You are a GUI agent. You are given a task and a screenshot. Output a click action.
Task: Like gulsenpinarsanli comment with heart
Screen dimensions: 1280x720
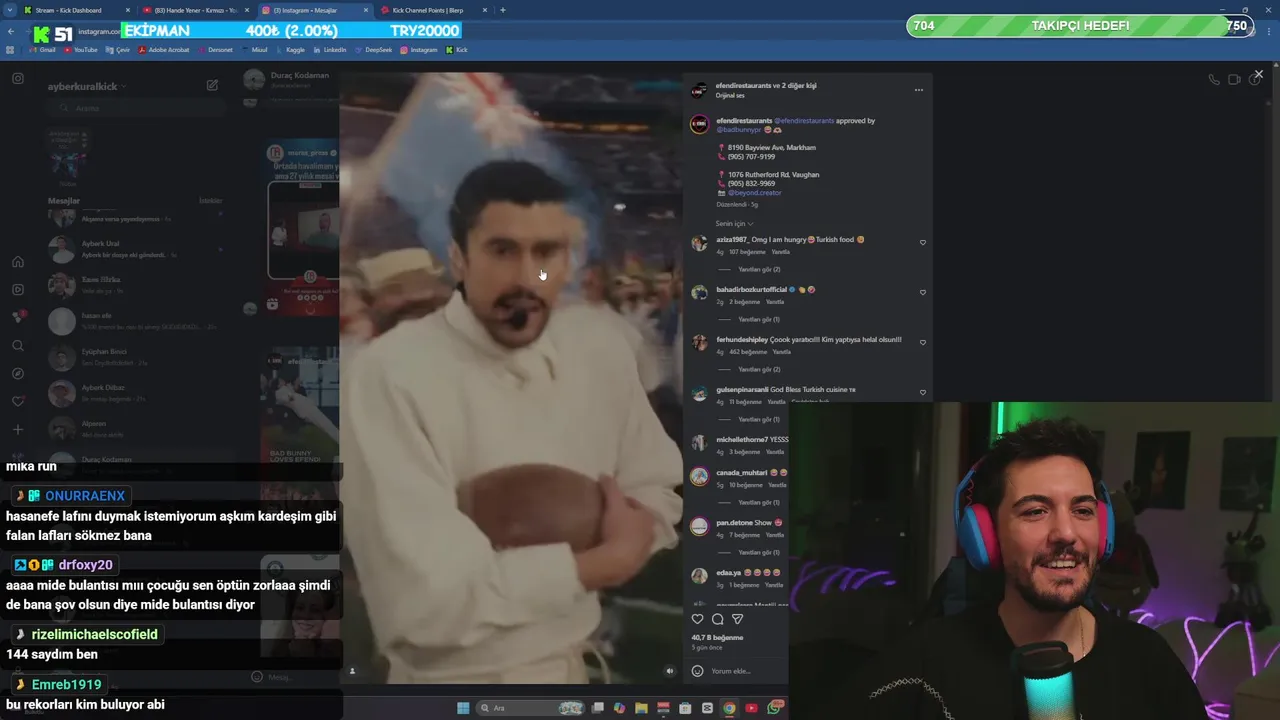click(x=923, y=392)
